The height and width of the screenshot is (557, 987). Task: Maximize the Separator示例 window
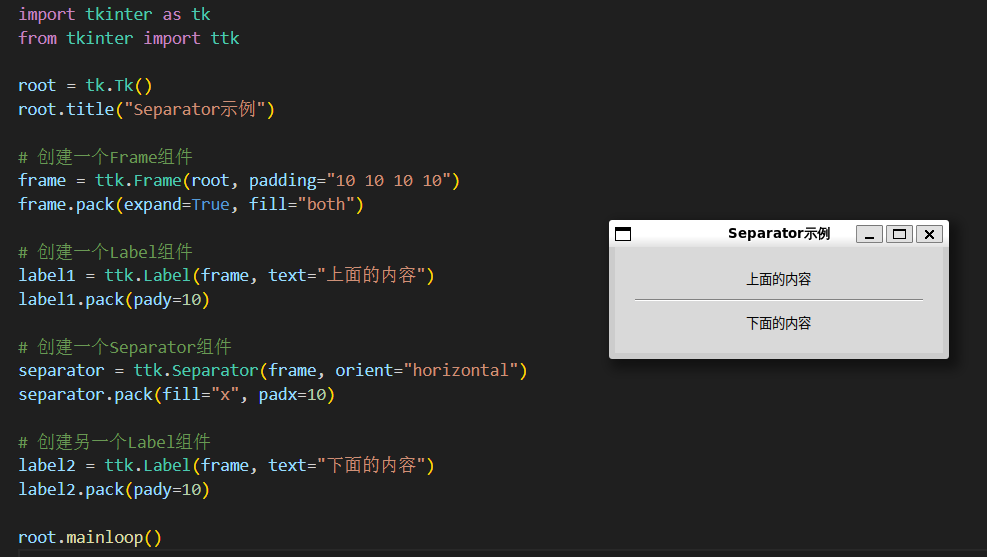(x=900, y=234)
